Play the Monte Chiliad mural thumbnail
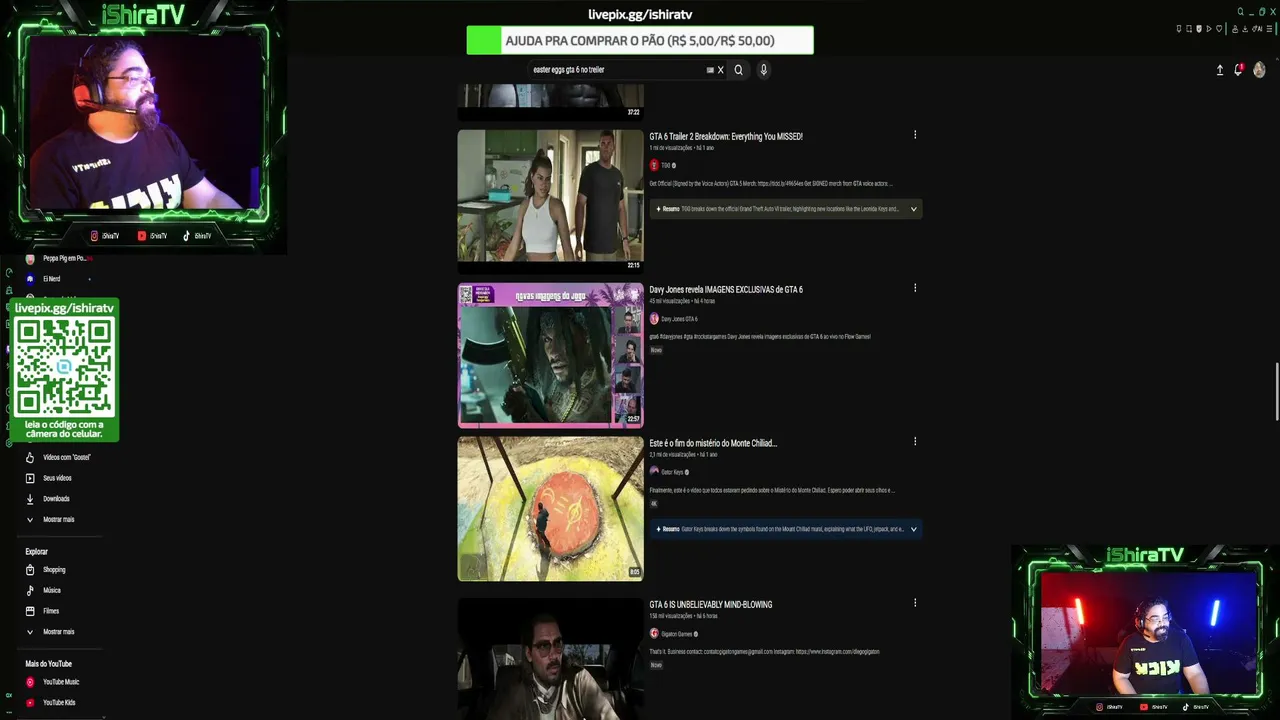Viewport: 1280px width, 720px height. [x=551, y=508]
